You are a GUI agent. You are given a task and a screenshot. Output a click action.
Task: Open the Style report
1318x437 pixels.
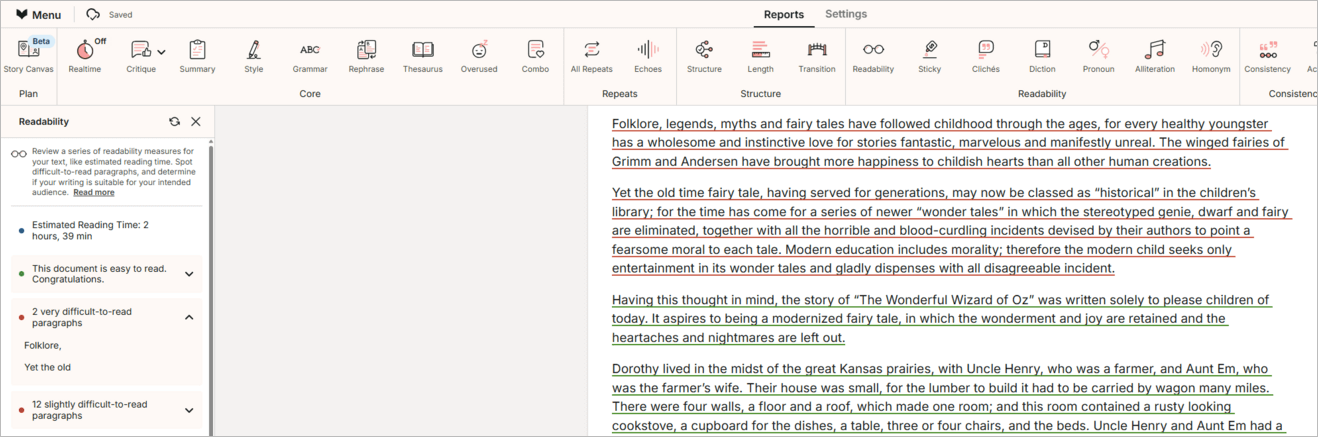(x=254, y=55)
